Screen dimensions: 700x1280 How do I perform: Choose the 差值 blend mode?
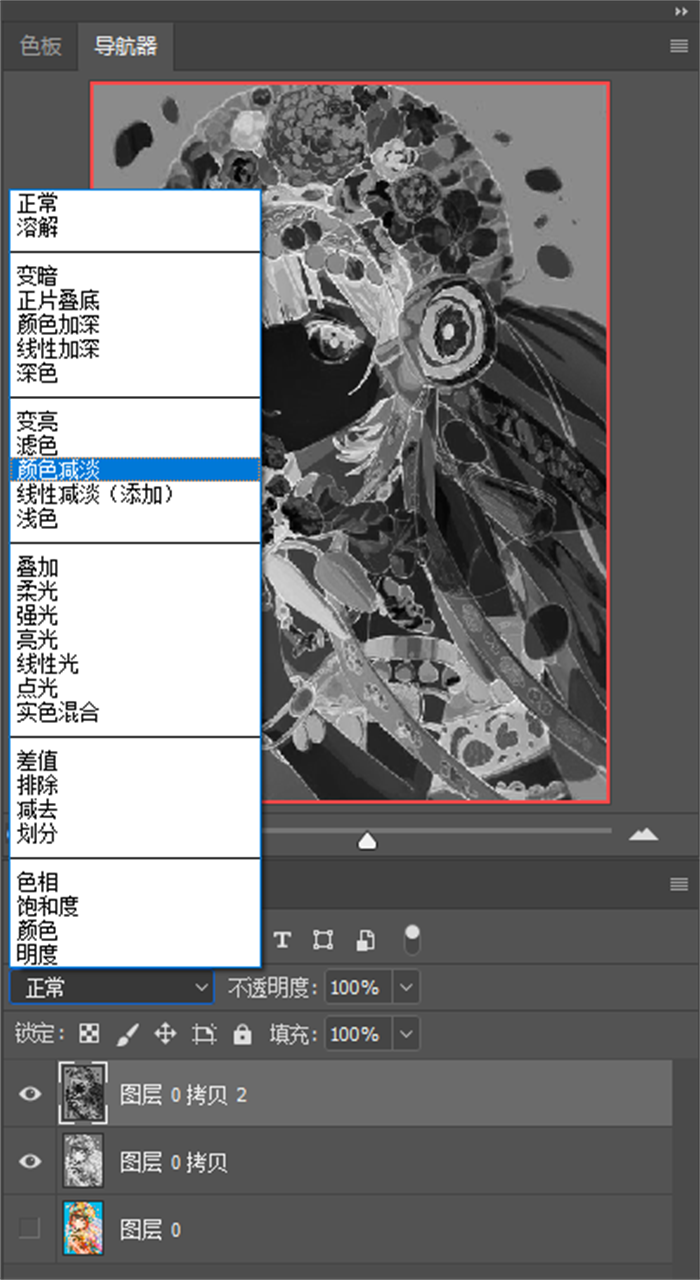[135, 761]
